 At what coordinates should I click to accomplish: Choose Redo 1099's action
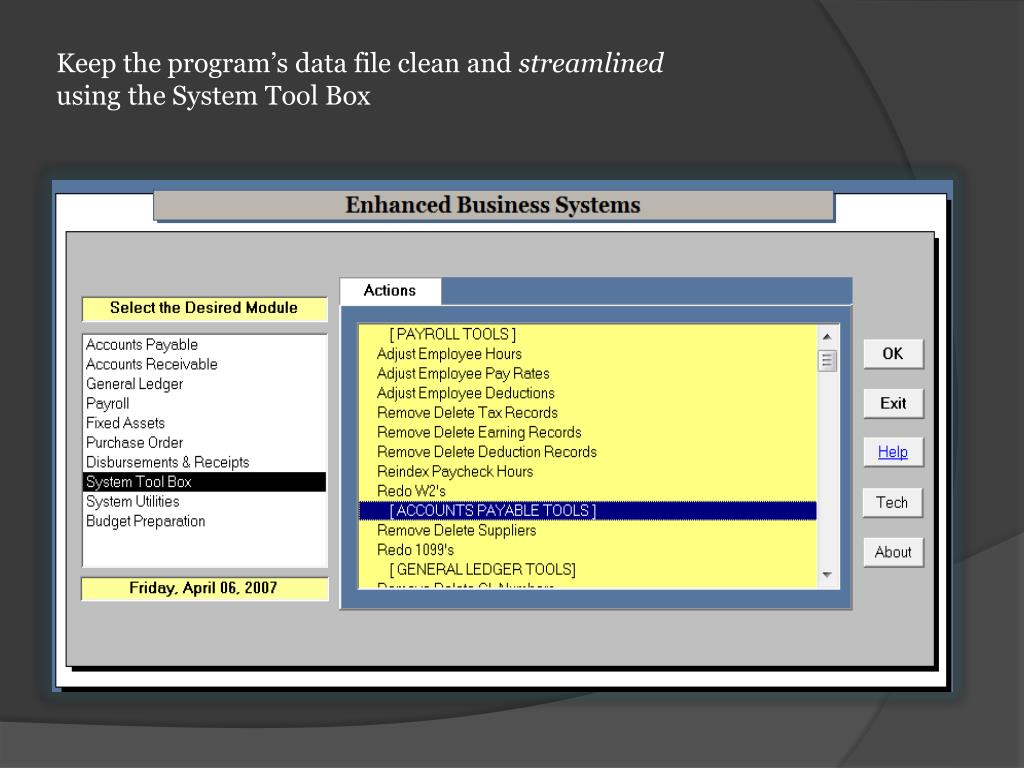(588, 550)
